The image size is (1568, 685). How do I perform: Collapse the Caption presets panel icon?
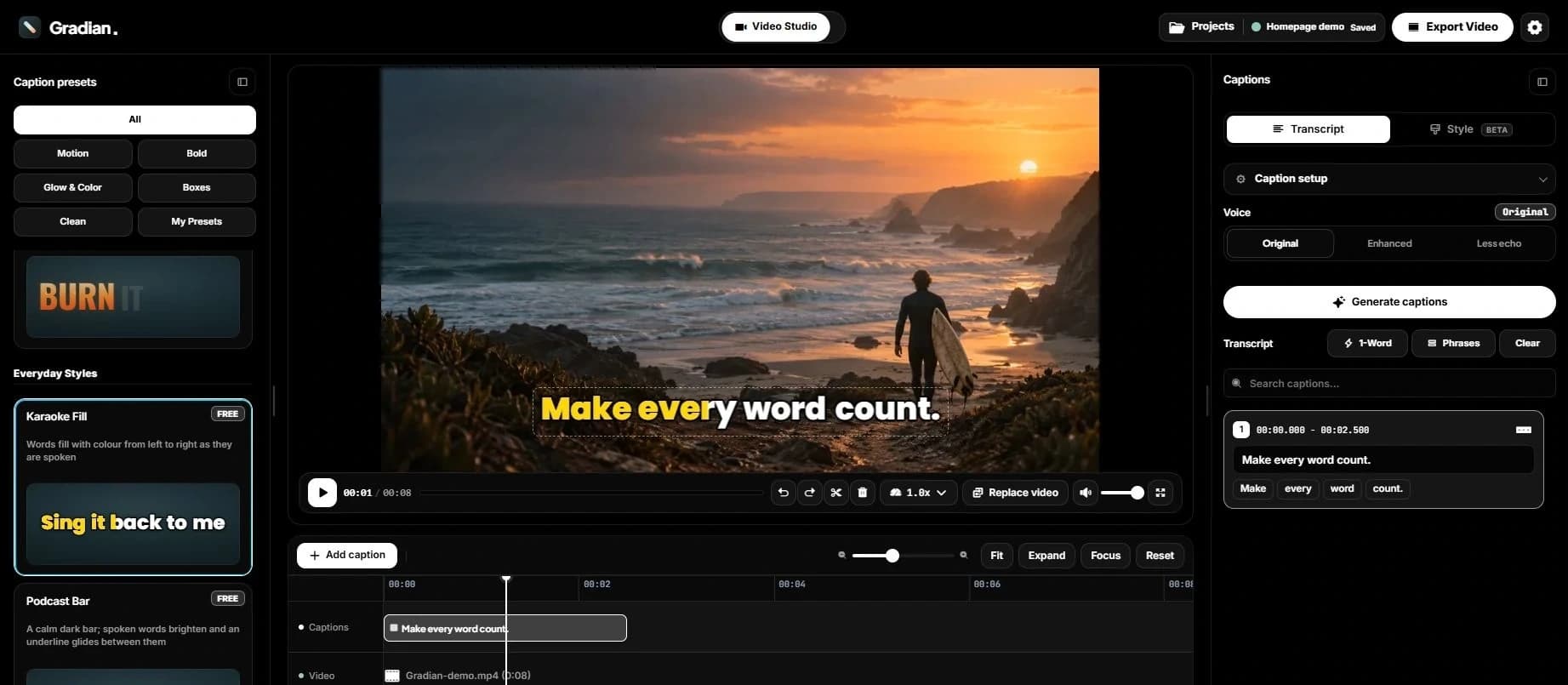pos(242,82)
